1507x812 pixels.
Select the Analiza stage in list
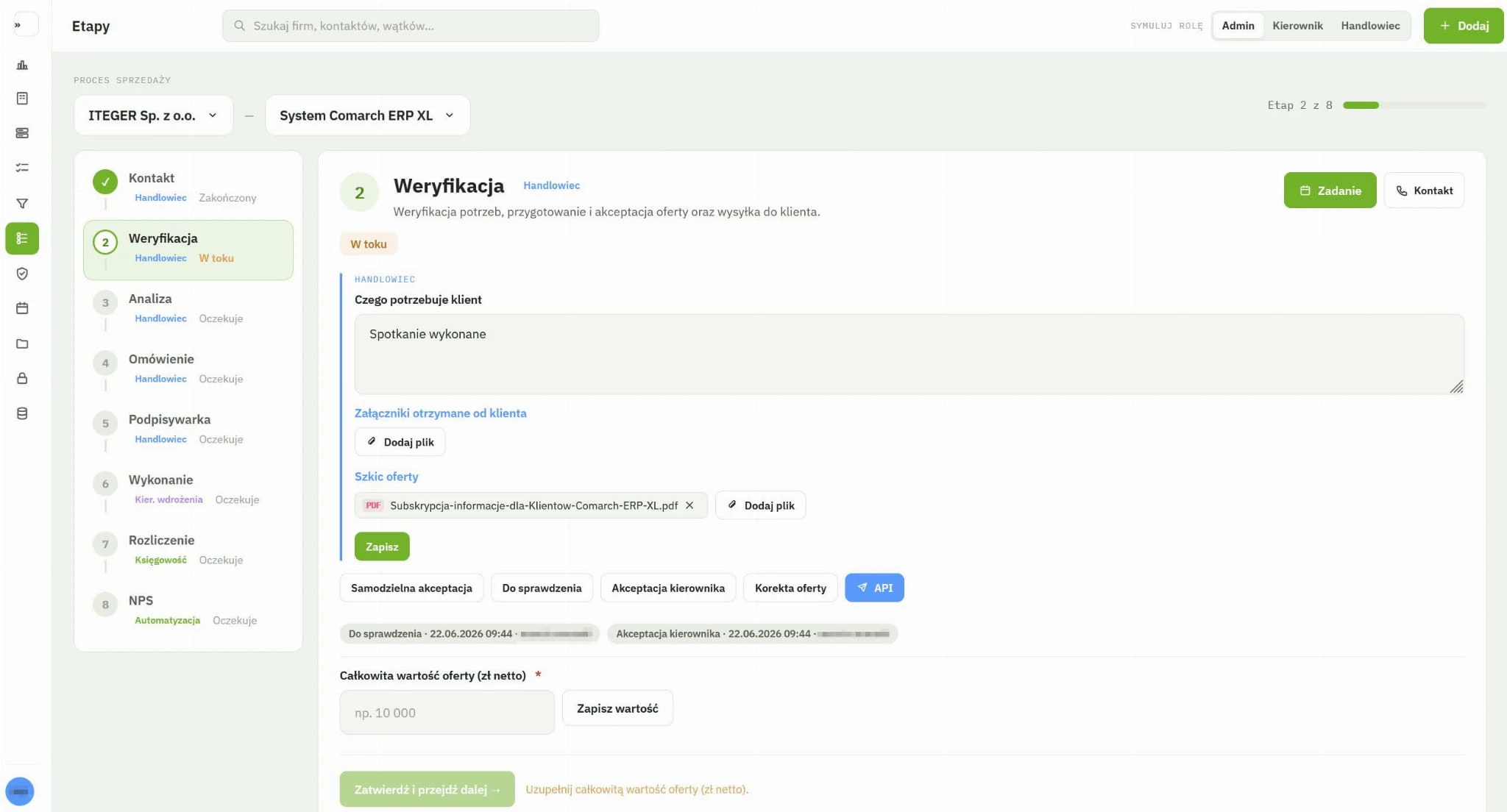point(188,308)
